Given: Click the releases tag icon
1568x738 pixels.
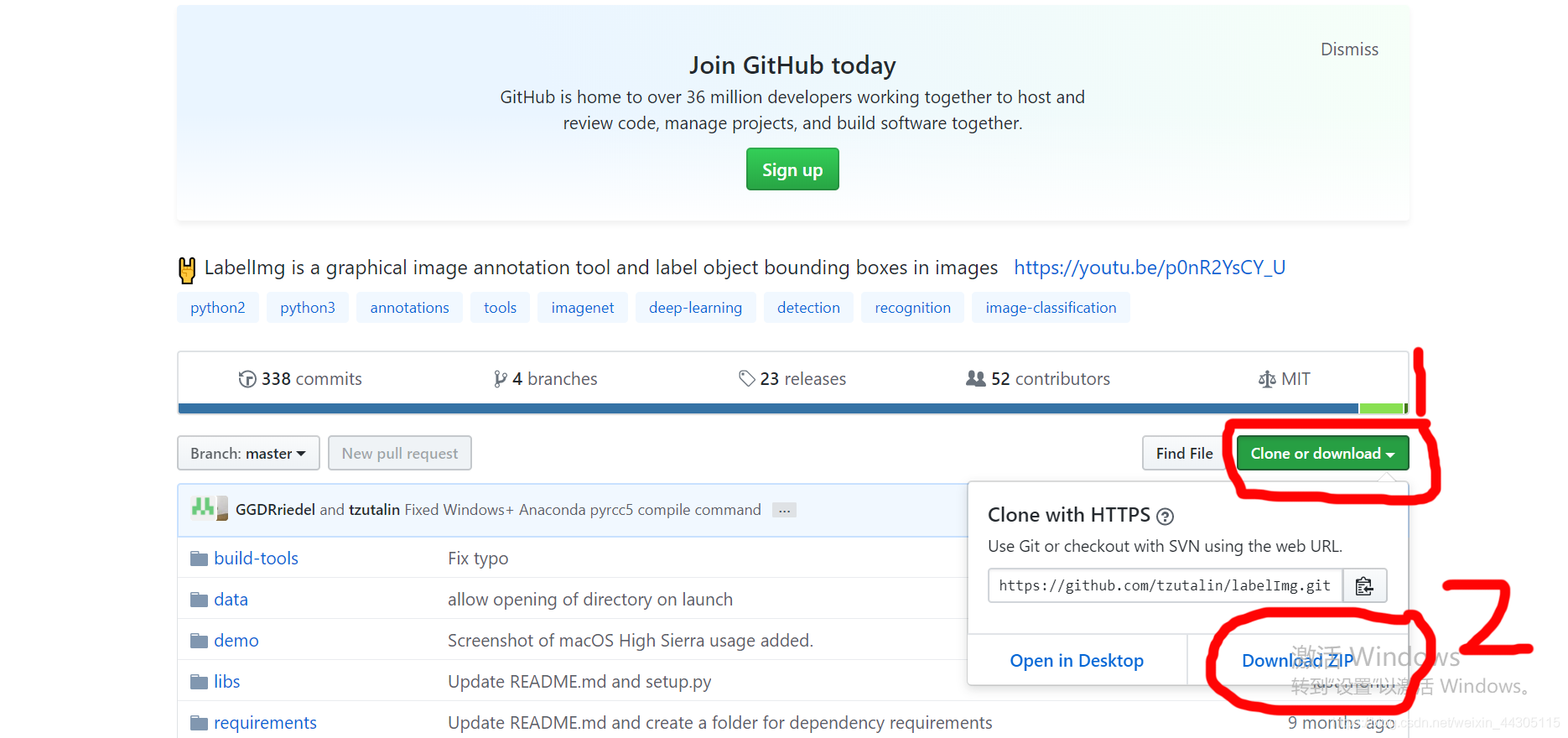Looking at the screenshot, I should [x=746, y=378].
